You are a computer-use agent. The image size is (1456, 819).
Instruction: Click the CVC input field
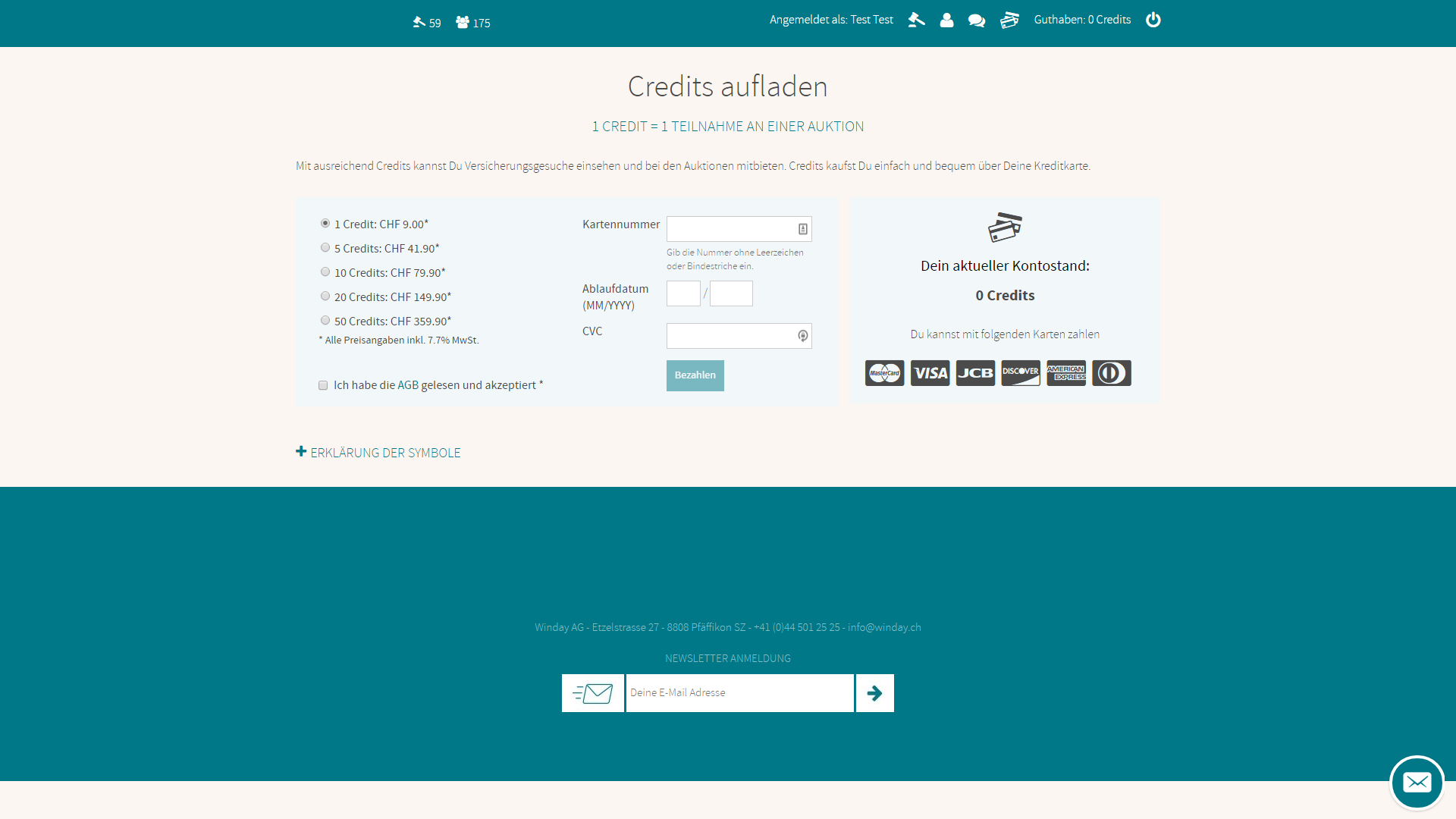coord(731,336)
